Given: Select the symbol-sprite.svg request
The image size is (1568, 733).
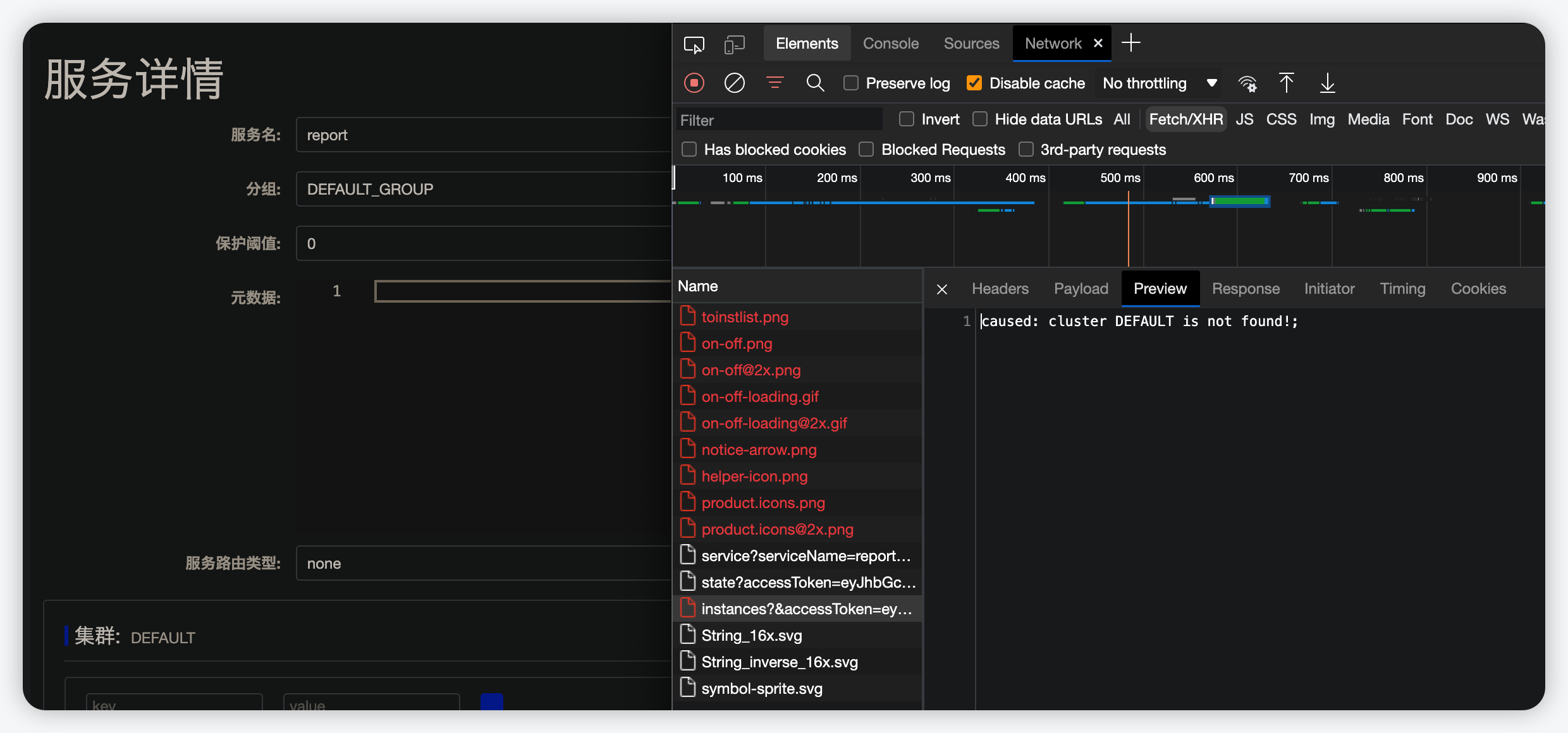Looking at the screenshot, I should point(797,688).
